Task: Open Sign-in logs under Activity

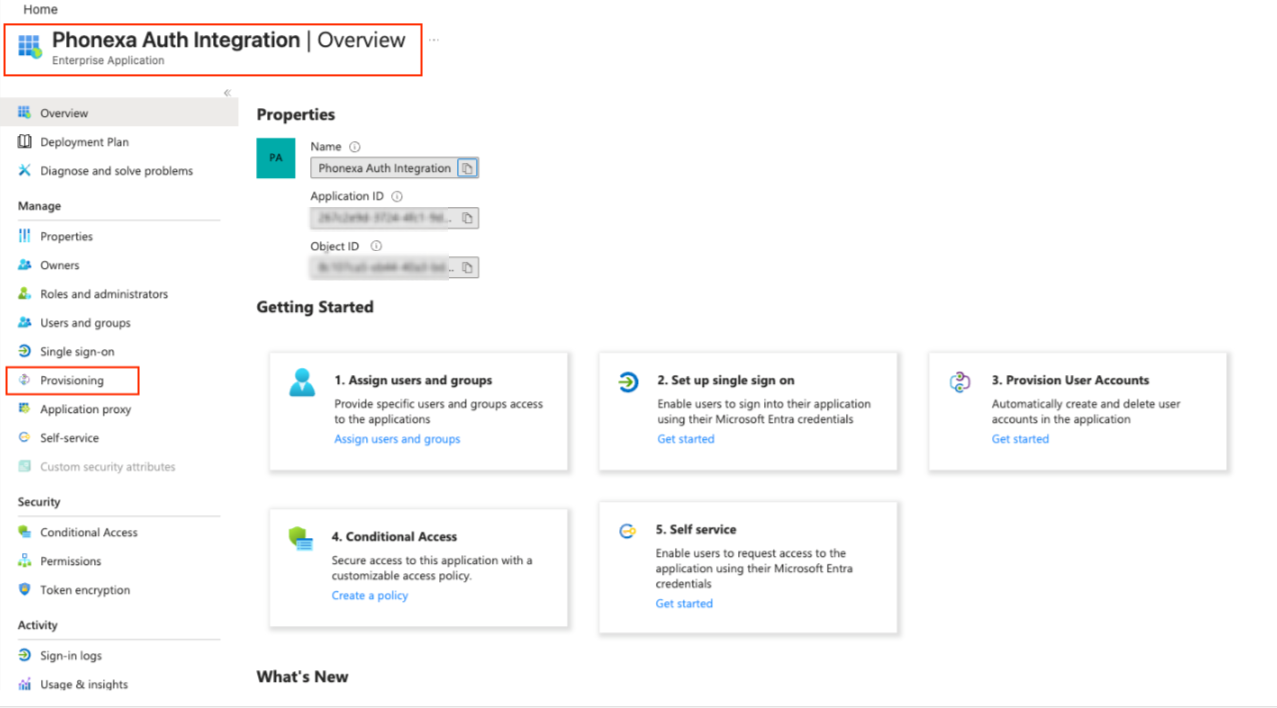Action: coord(71,656)
